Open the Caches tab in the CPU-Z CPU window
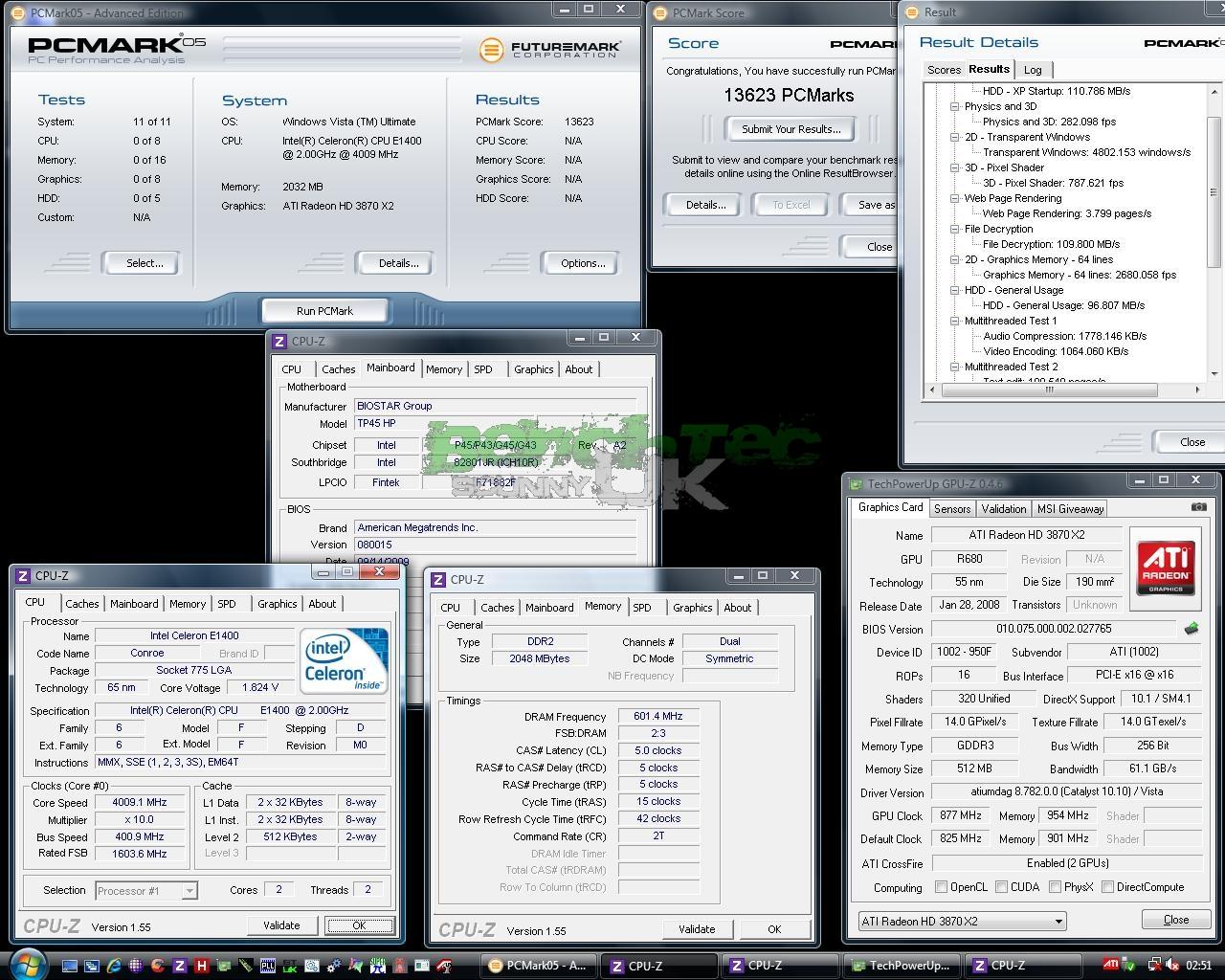This screenshot has height=980, width=1225. coord(81,604)
